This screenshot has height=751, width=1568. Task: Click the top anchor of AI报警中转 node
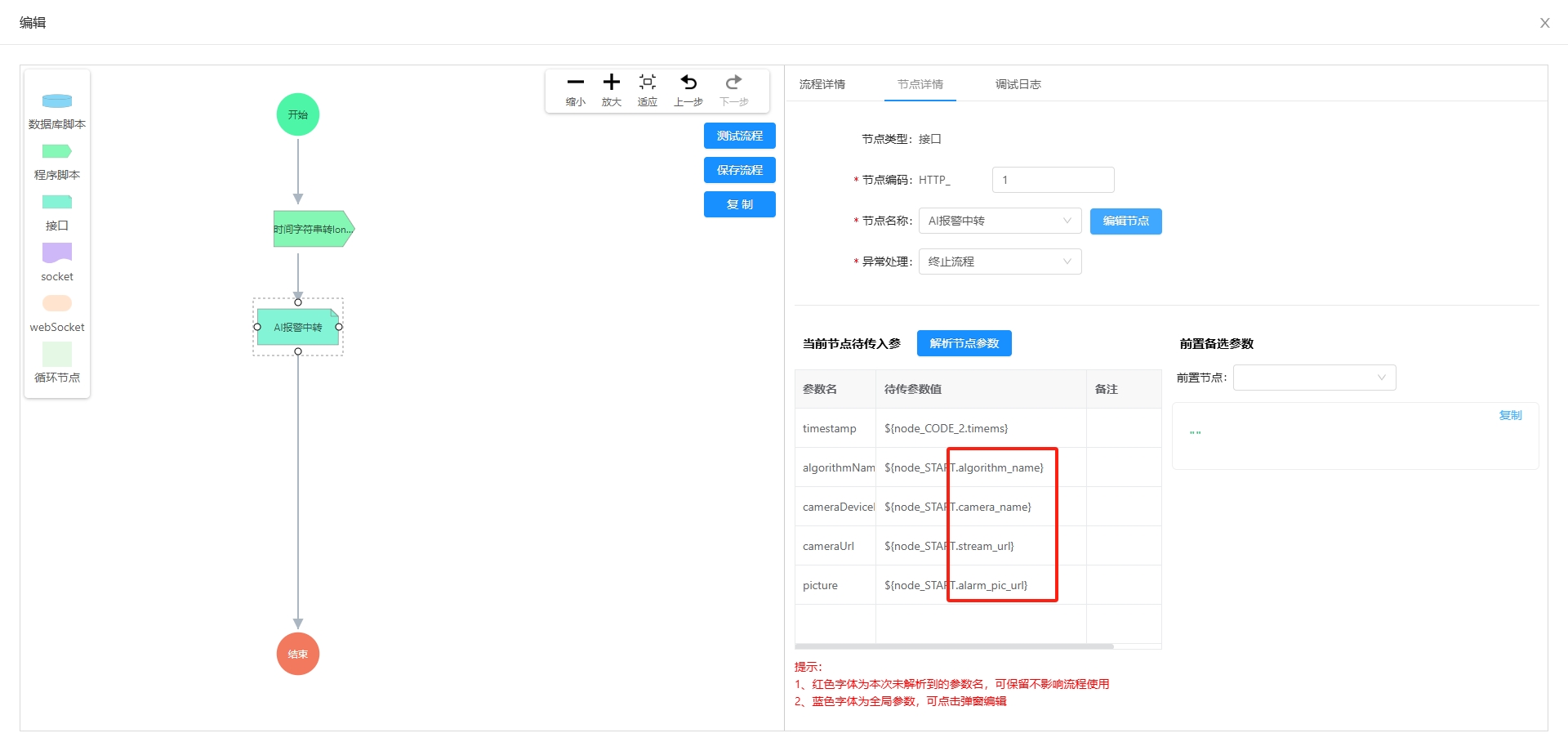298,302
